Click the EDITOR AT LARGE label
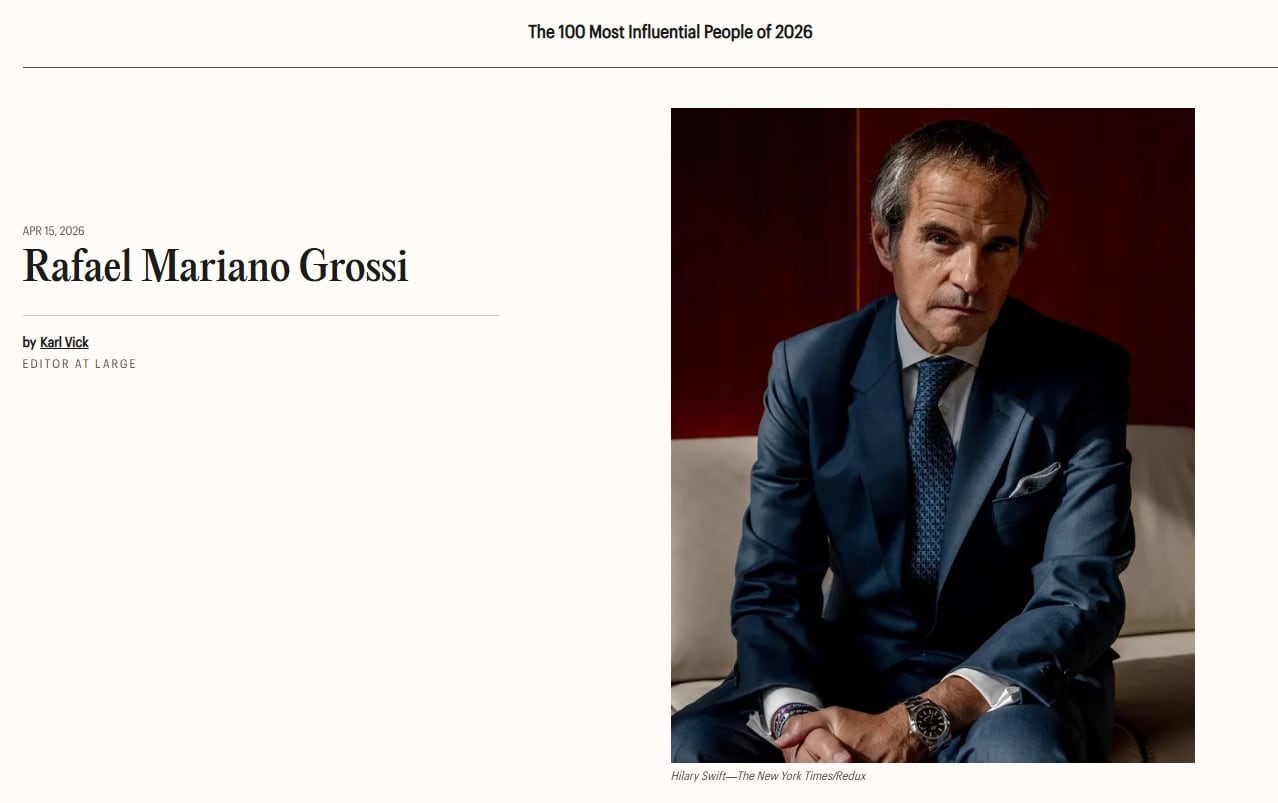 click(x=79, y=364)
